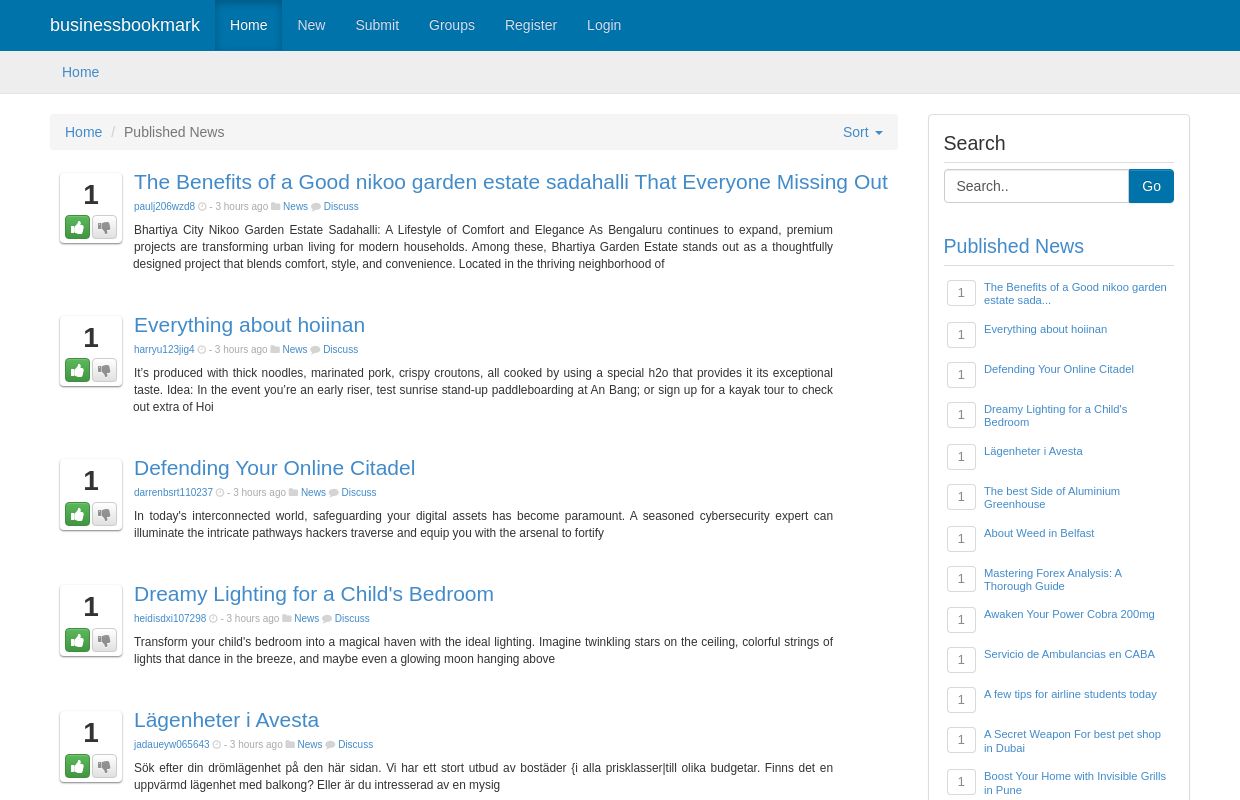The width and height of the screenshot is (1240, 800).
Task: Switch to the New section
Action: pyautogui.click(x=311, y=25)
